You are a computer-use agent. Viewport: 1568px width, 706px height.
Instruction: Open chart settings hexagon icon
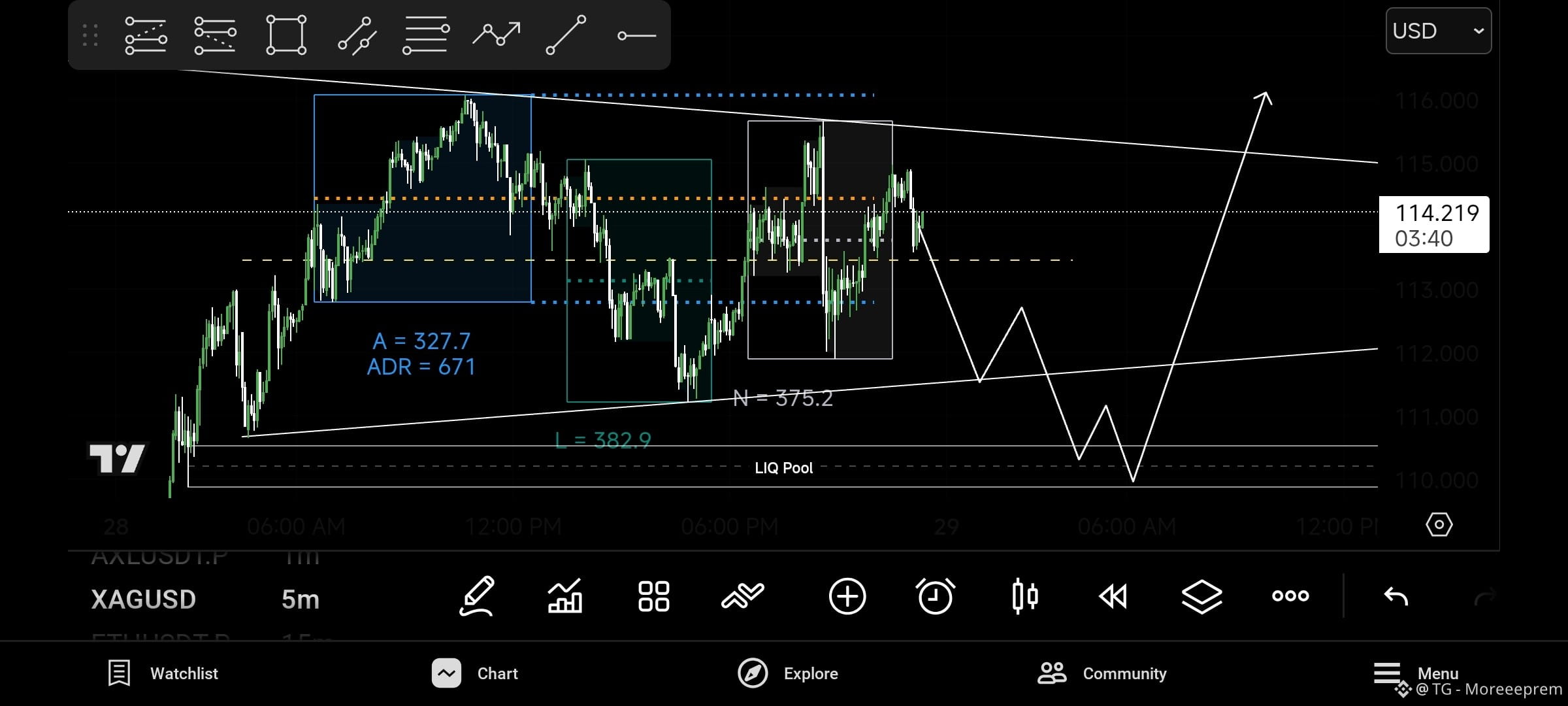[x=1439, y=524]
